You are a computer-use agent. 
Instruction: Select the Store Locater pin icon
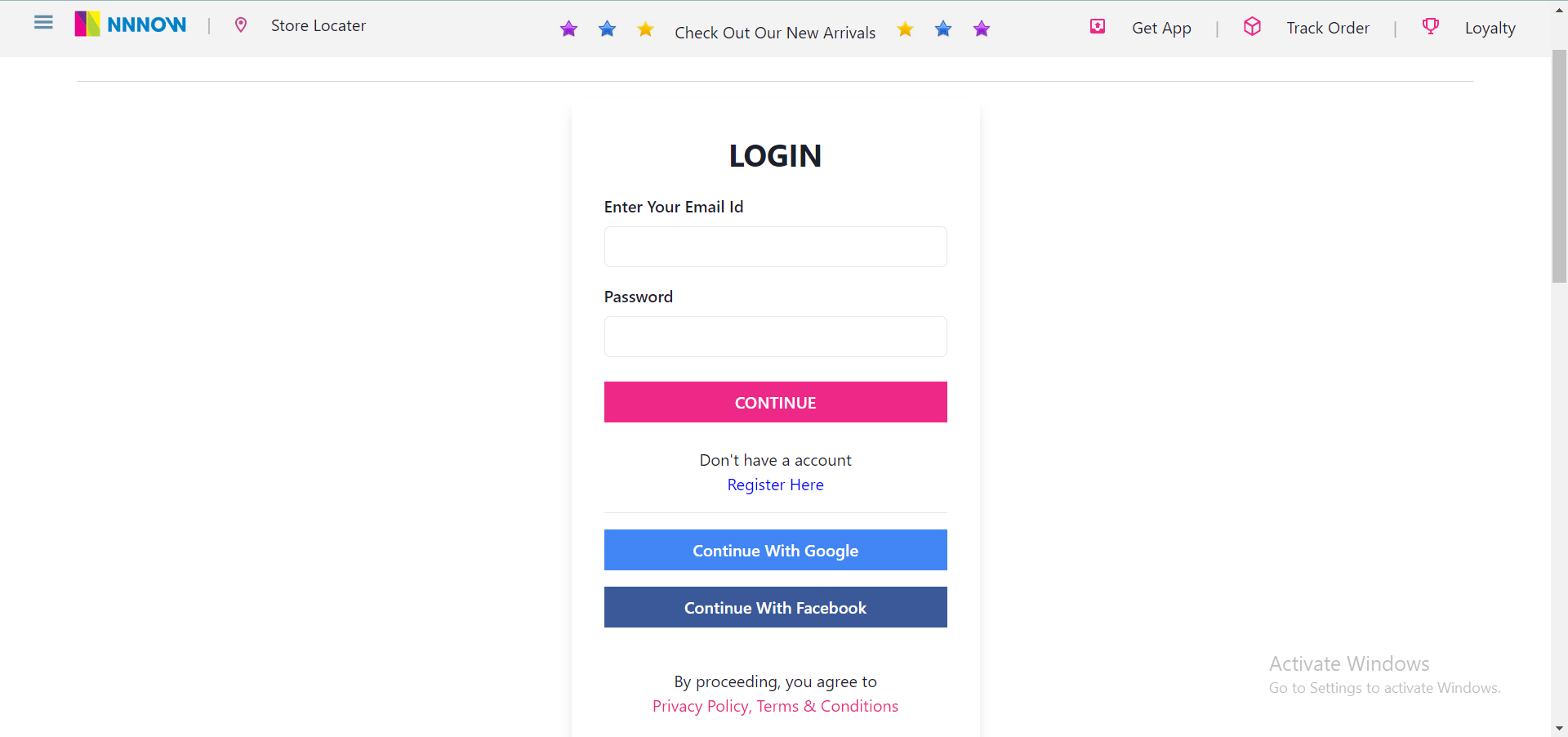click(241, 25)
